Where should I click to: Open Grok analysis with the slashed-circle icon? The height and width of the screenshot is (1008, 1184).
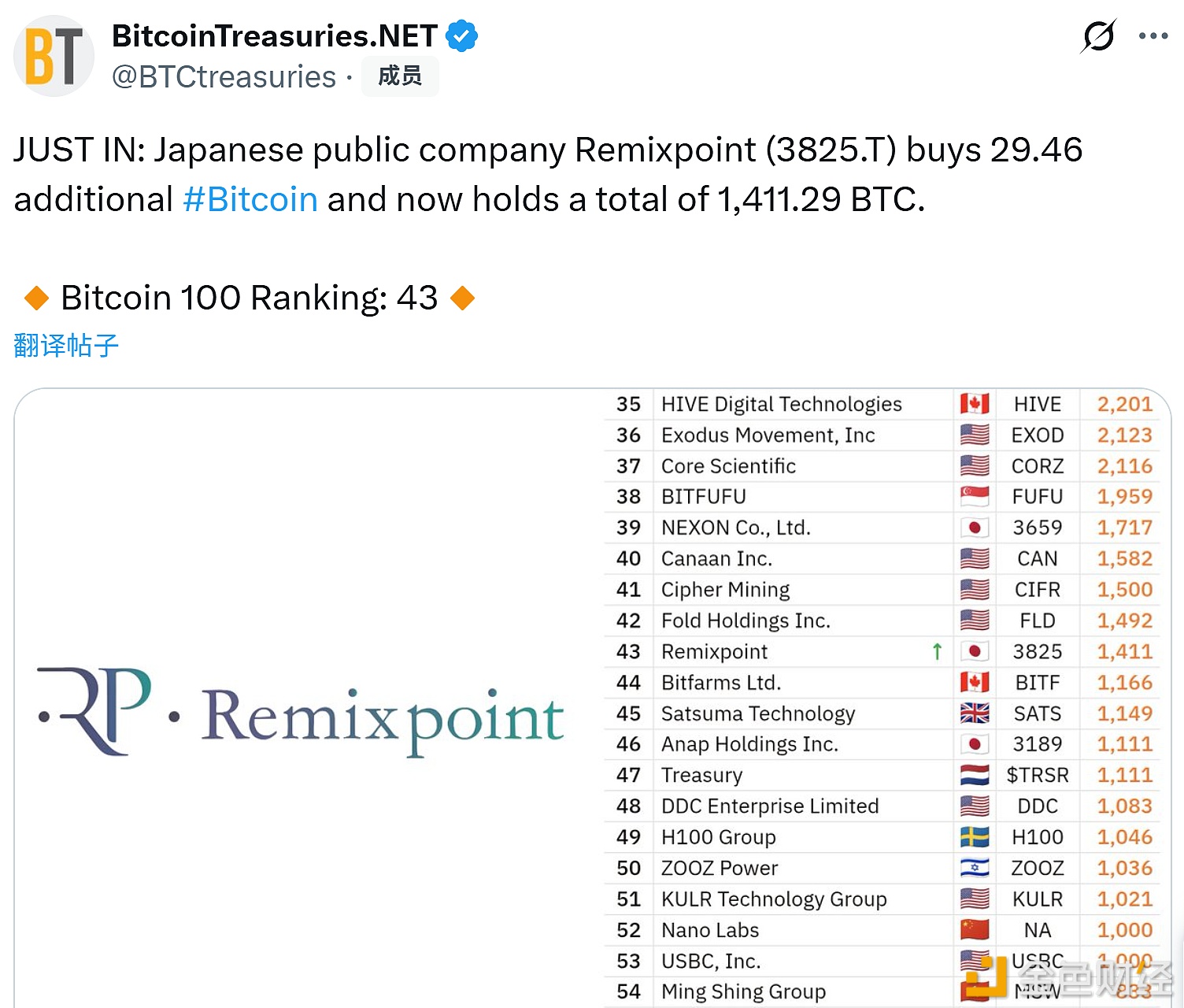pos(1099,35)
